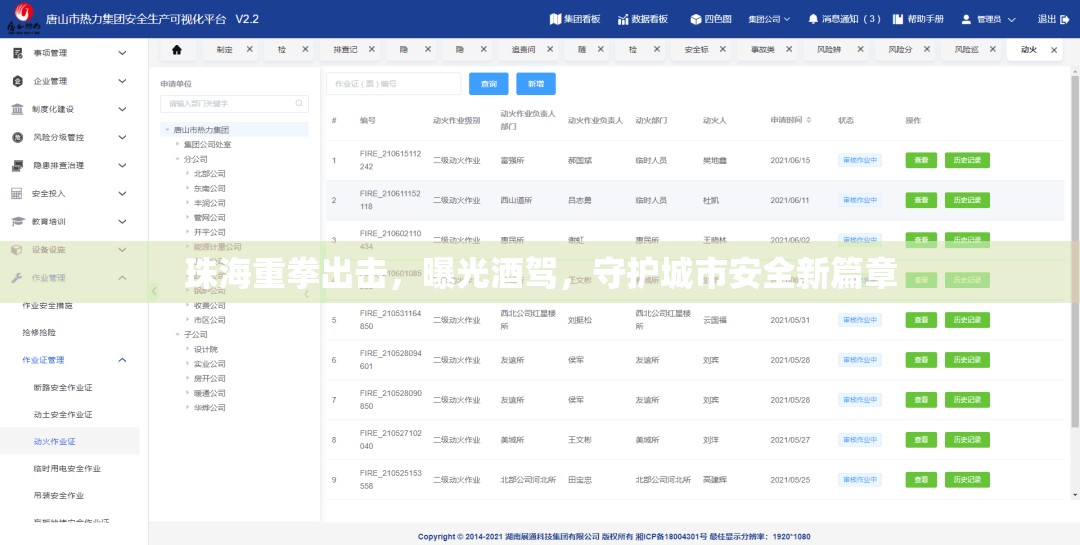
Task: Click the 退出 logout icon
Action: pos(1066,19)
